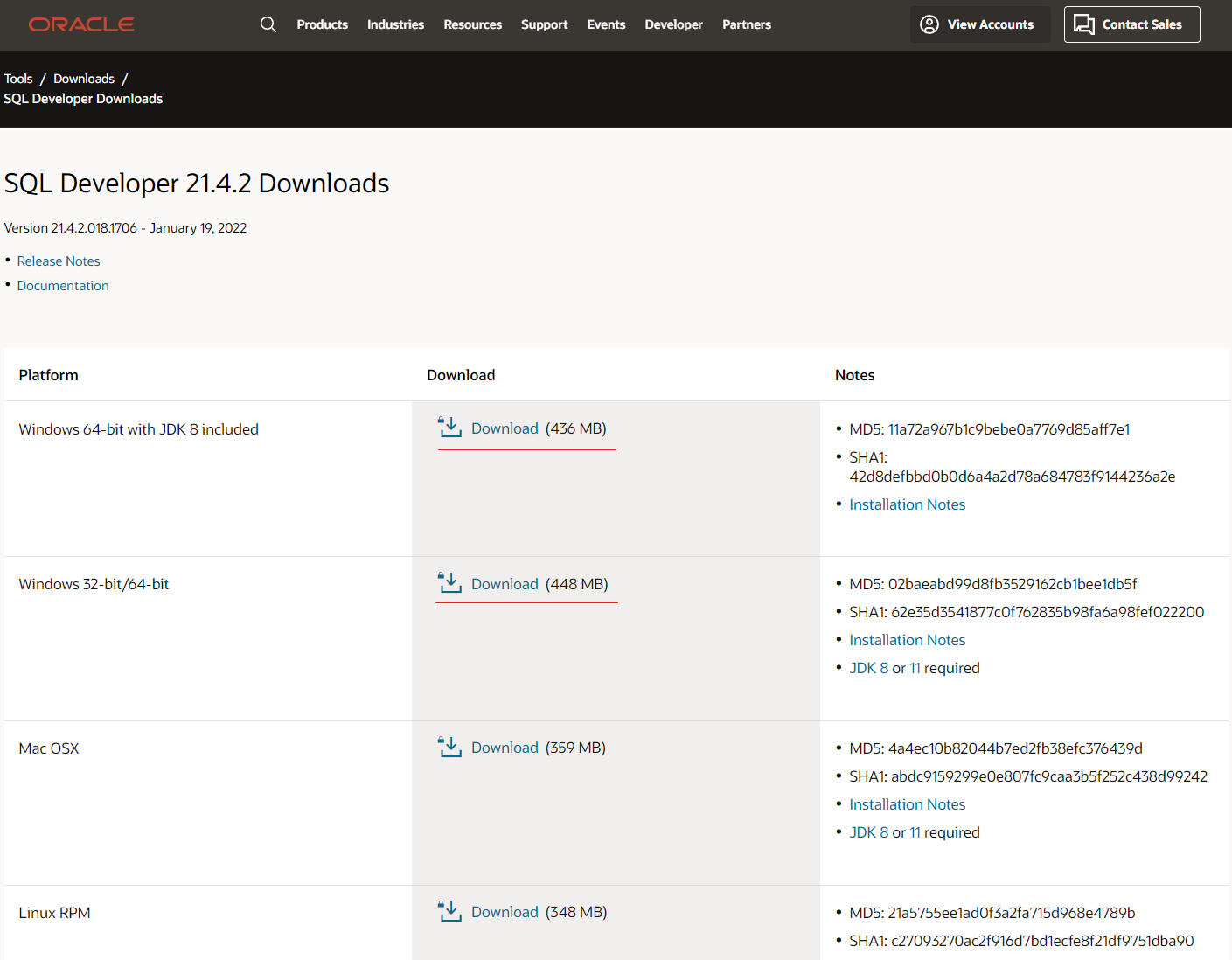Viewport: 1232px width, 960px height.
Task: Click the Platform column header
Action: (x=48, y=375)
